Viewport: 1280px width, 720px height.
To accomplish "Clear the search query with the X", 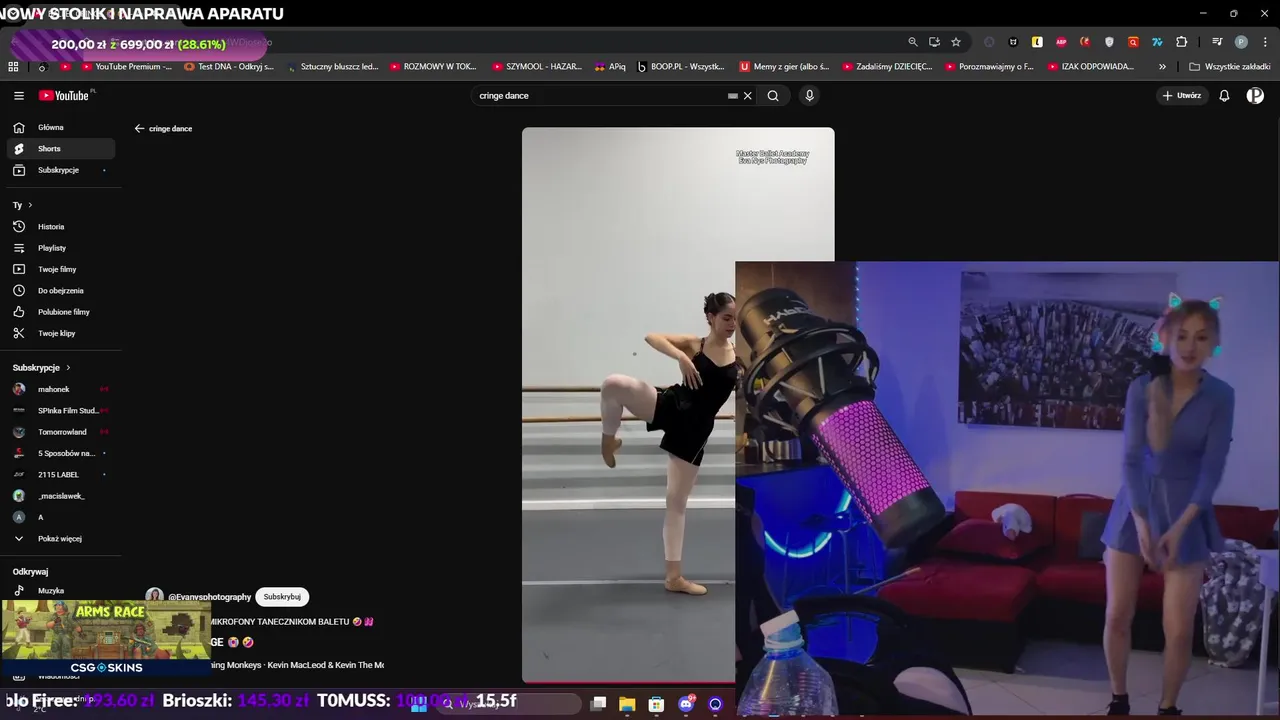I will tap(747, 96).
